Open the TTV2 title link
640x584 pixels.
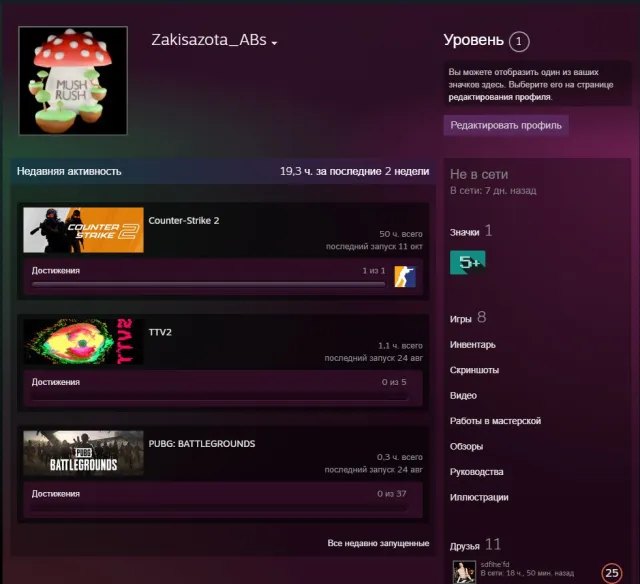(x=160, y=332)
